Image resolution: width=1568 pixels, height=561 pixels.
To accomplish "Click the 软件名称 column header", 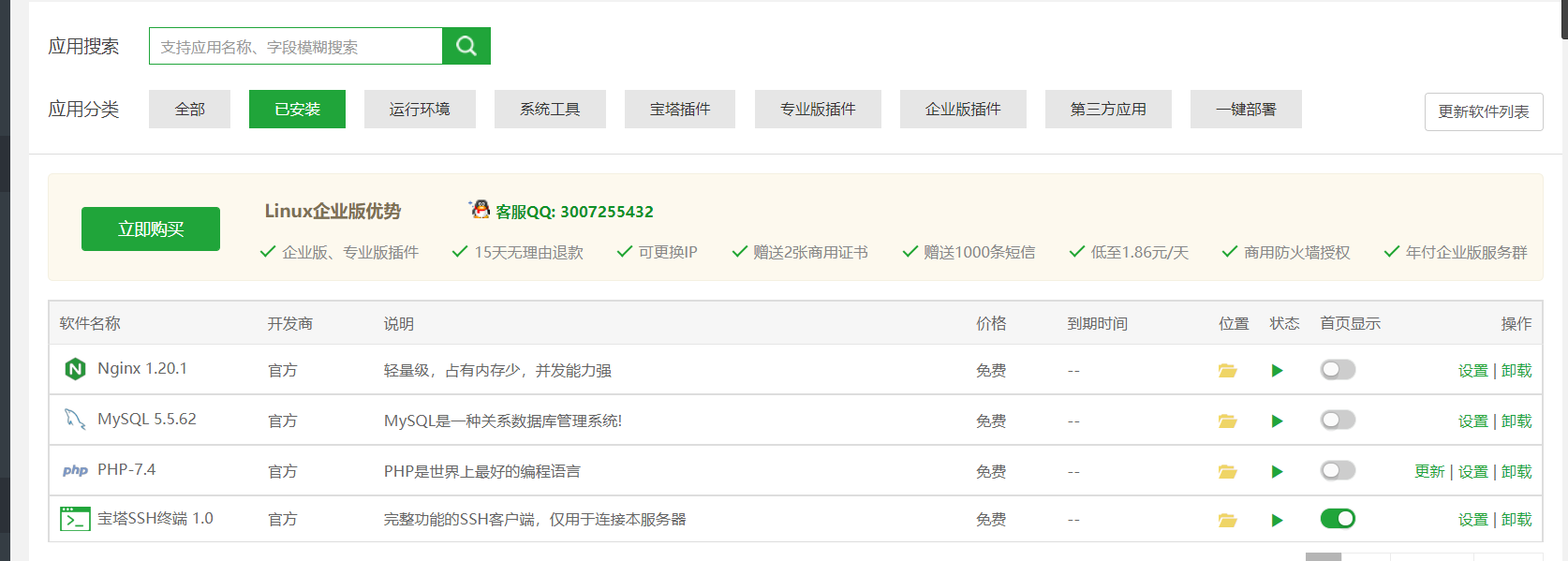I will coord(90,323).
